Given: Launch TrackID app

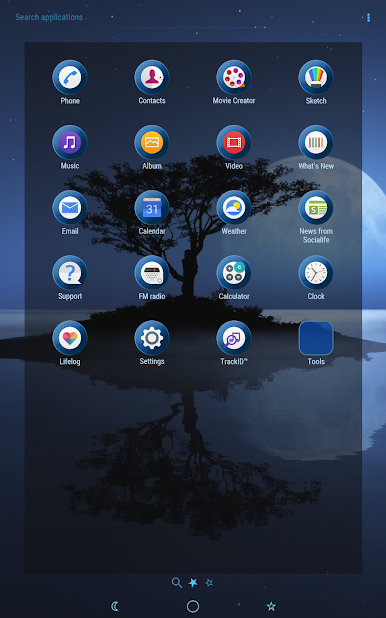Looking at the screenshot, I should 234,338.
